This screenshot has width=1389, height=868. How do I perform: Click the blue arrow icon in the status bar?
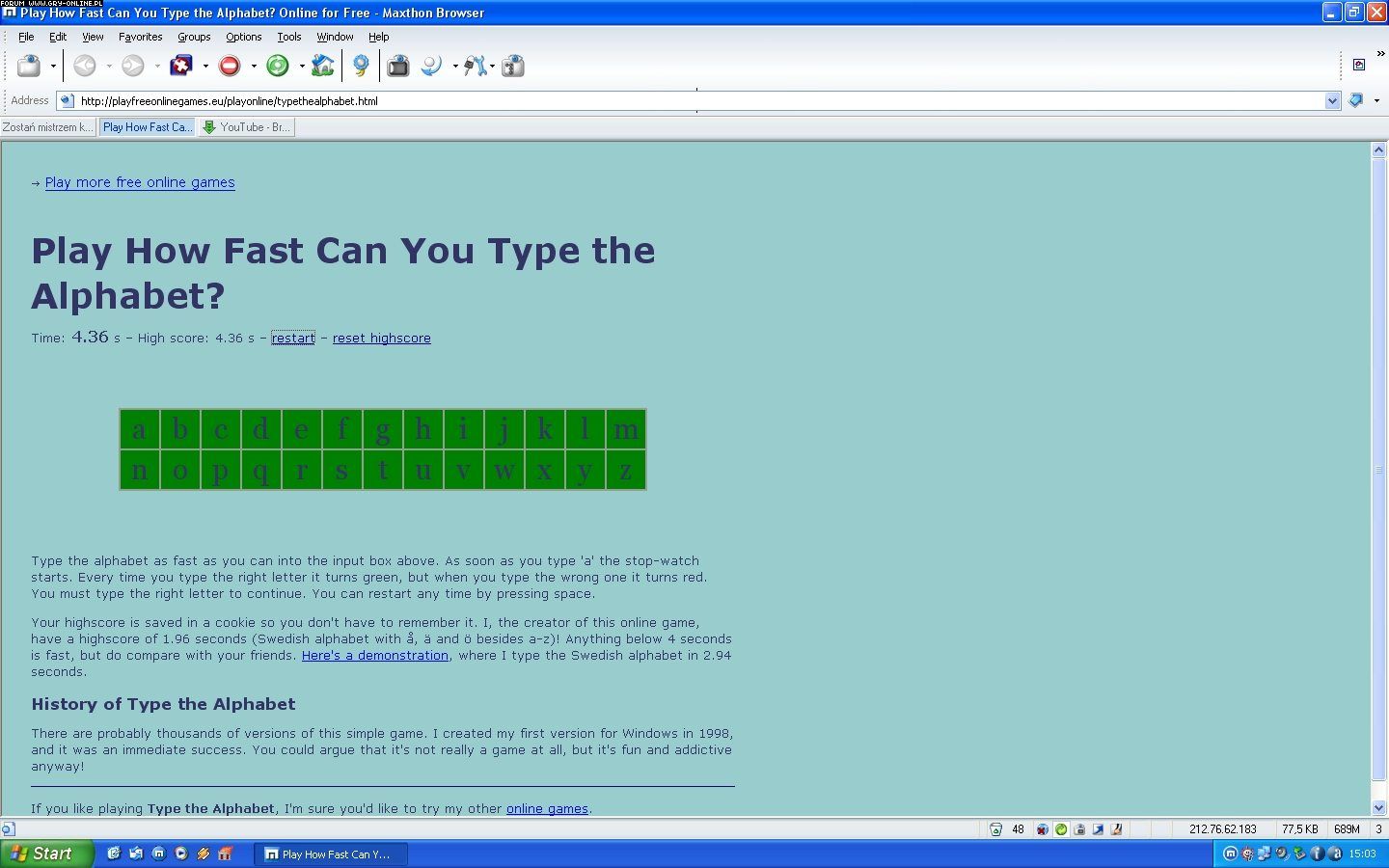pyautogui.click(x=1099, y=829)
